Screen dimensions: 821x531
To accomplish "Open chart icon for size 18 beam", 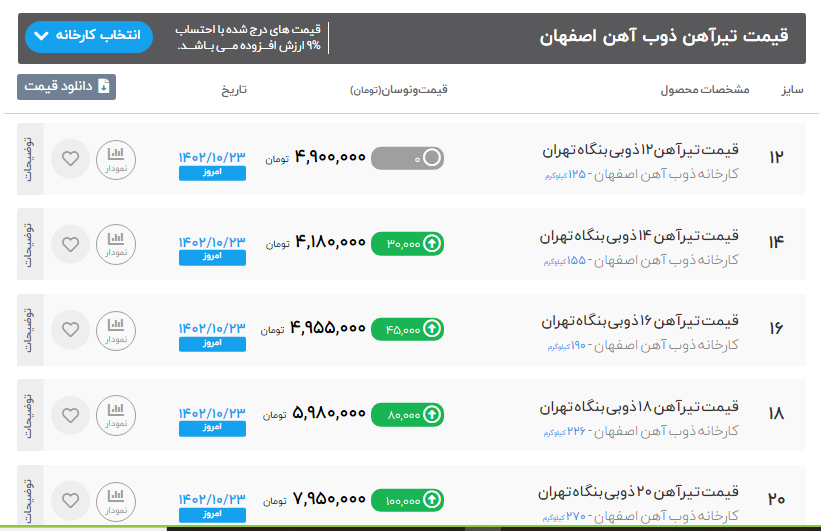I will point(116,413).
